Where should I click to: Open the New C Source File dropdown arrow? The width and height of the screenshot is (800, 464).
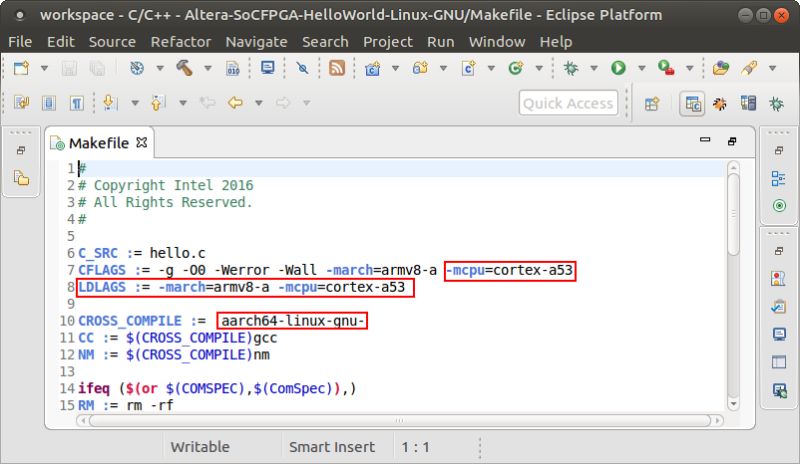pos(491,68)
